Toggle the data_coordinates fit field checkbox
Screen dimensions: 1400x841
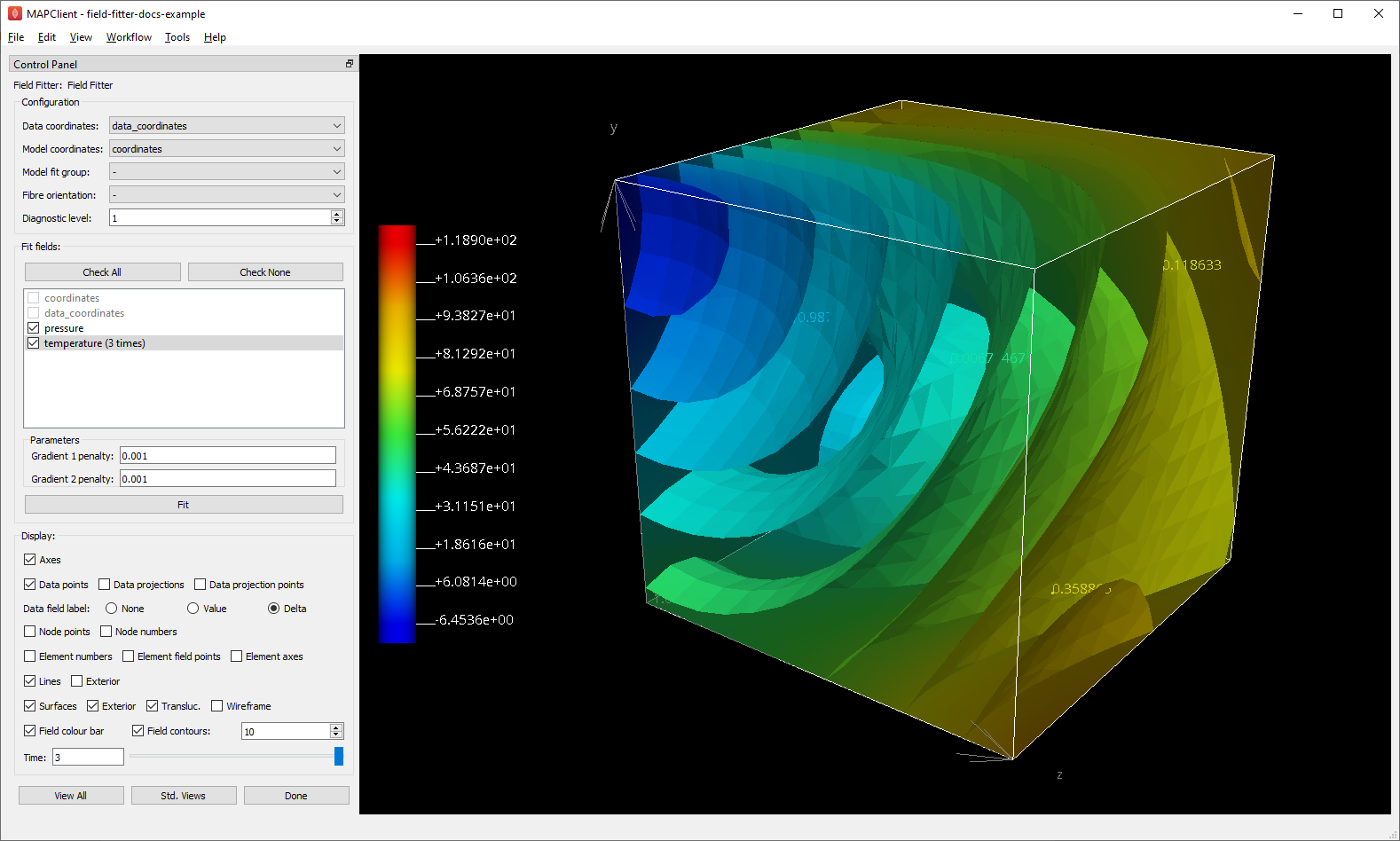click(34, 313)
